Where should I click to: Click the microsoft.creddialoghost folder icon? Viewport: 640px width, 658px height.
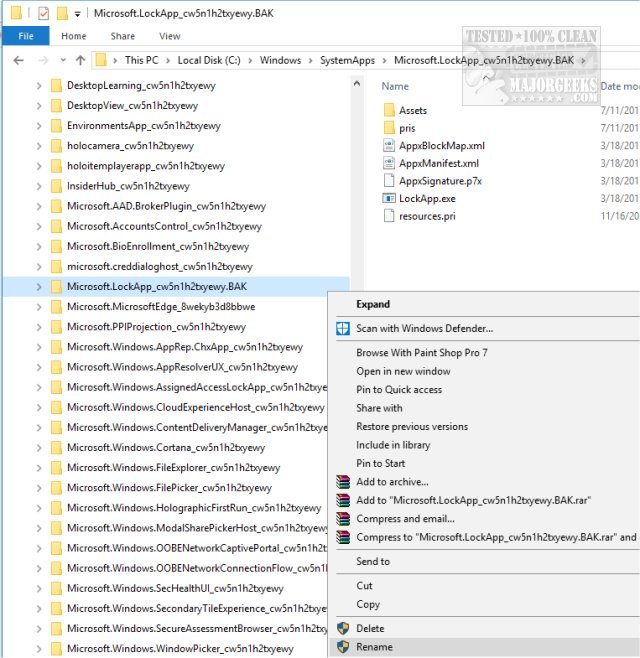[x=56, y=266]
